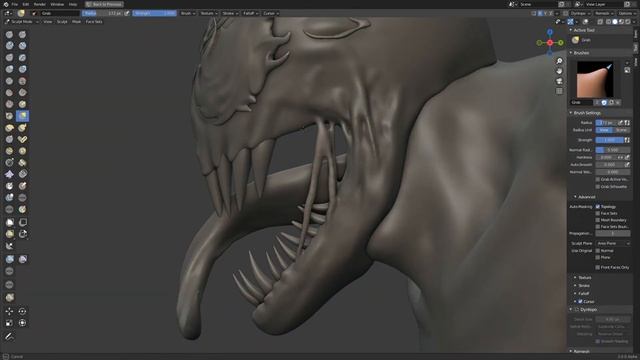Switch perspective/orthographic grid icon
This screenshot has width=640, height=360.
(x=559, y=91)
